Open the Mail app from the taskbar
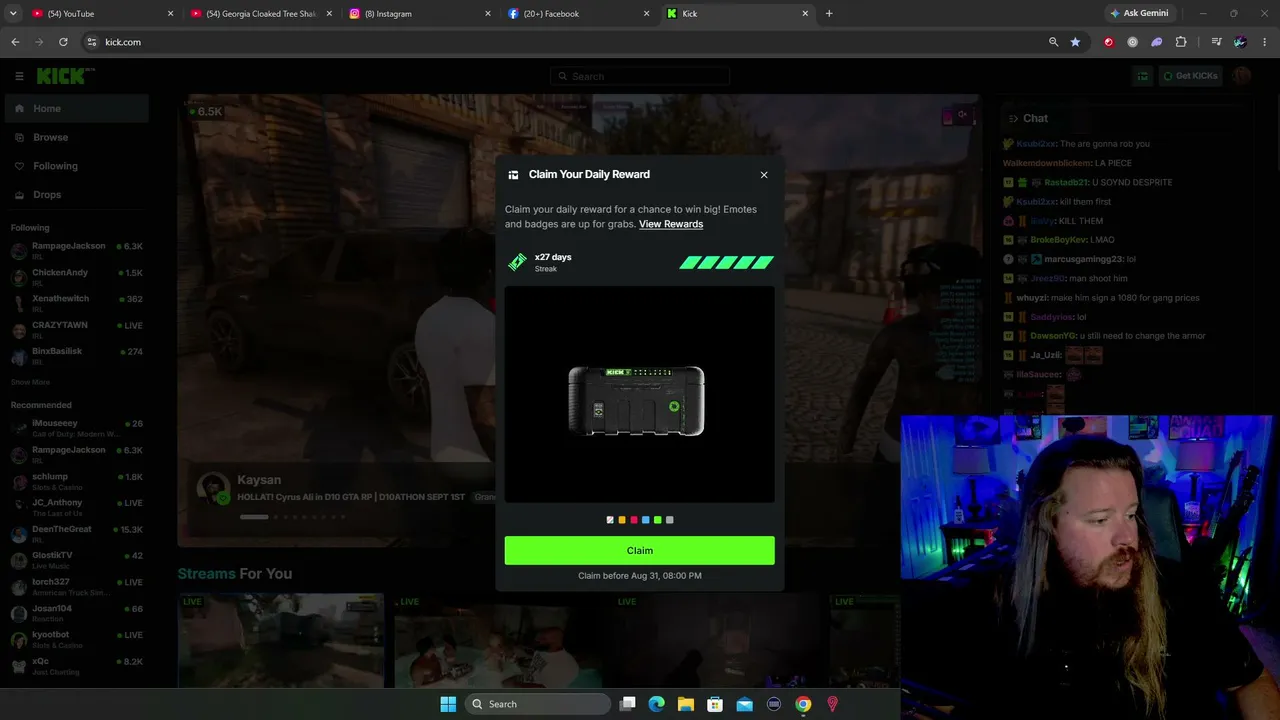1280x720 pixels. coord(745,704)
